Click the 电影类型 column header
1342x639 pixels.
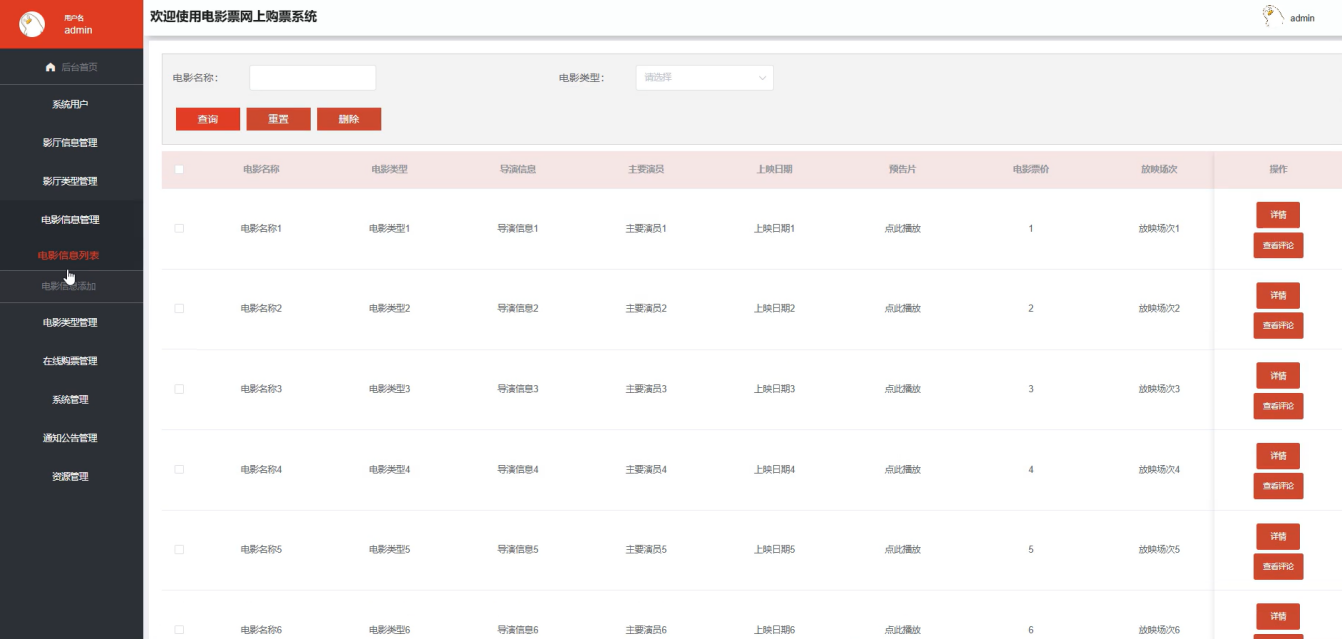point(389,170)
